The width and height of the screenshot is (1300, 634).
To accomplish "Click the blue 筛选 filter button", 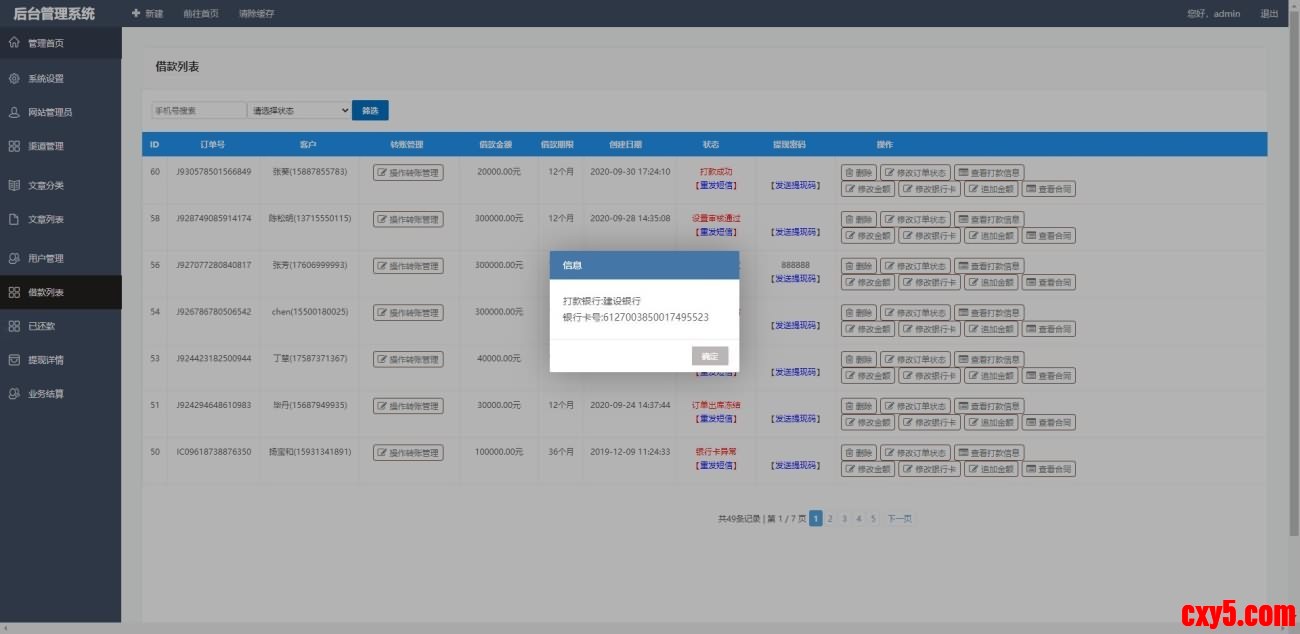I will pyautogui.click(x=370, y=110).
